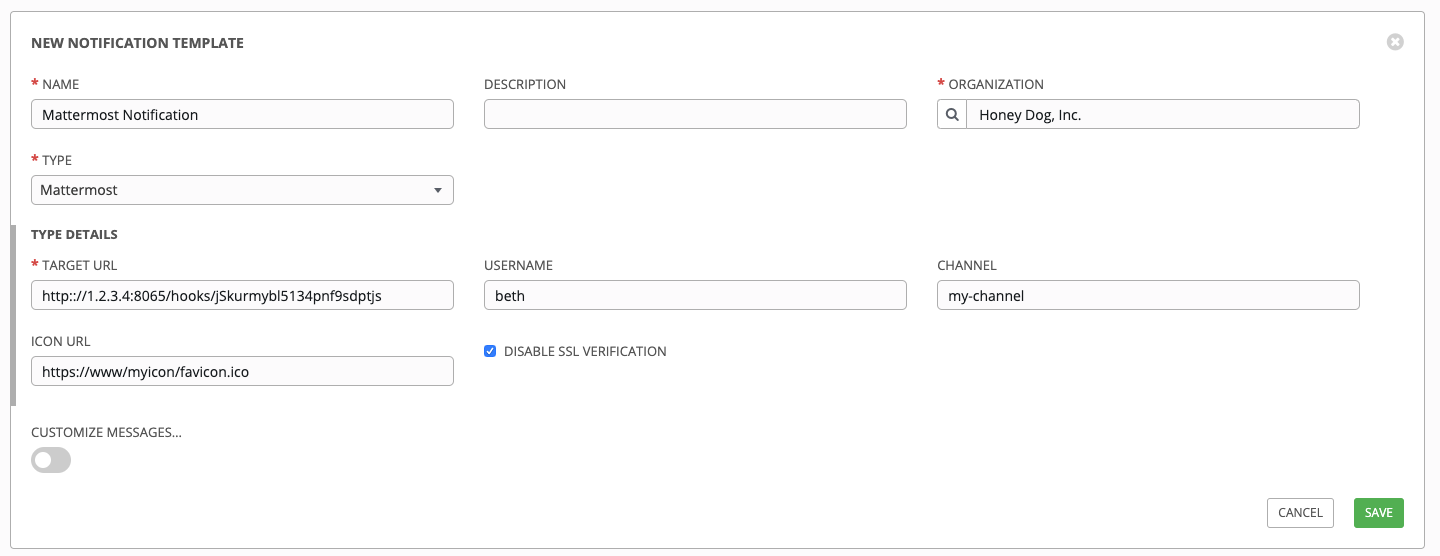Screen dimensions: 1440x556
Task: Focus the Name field with Mattermost Notification
Action: [242, 115]
